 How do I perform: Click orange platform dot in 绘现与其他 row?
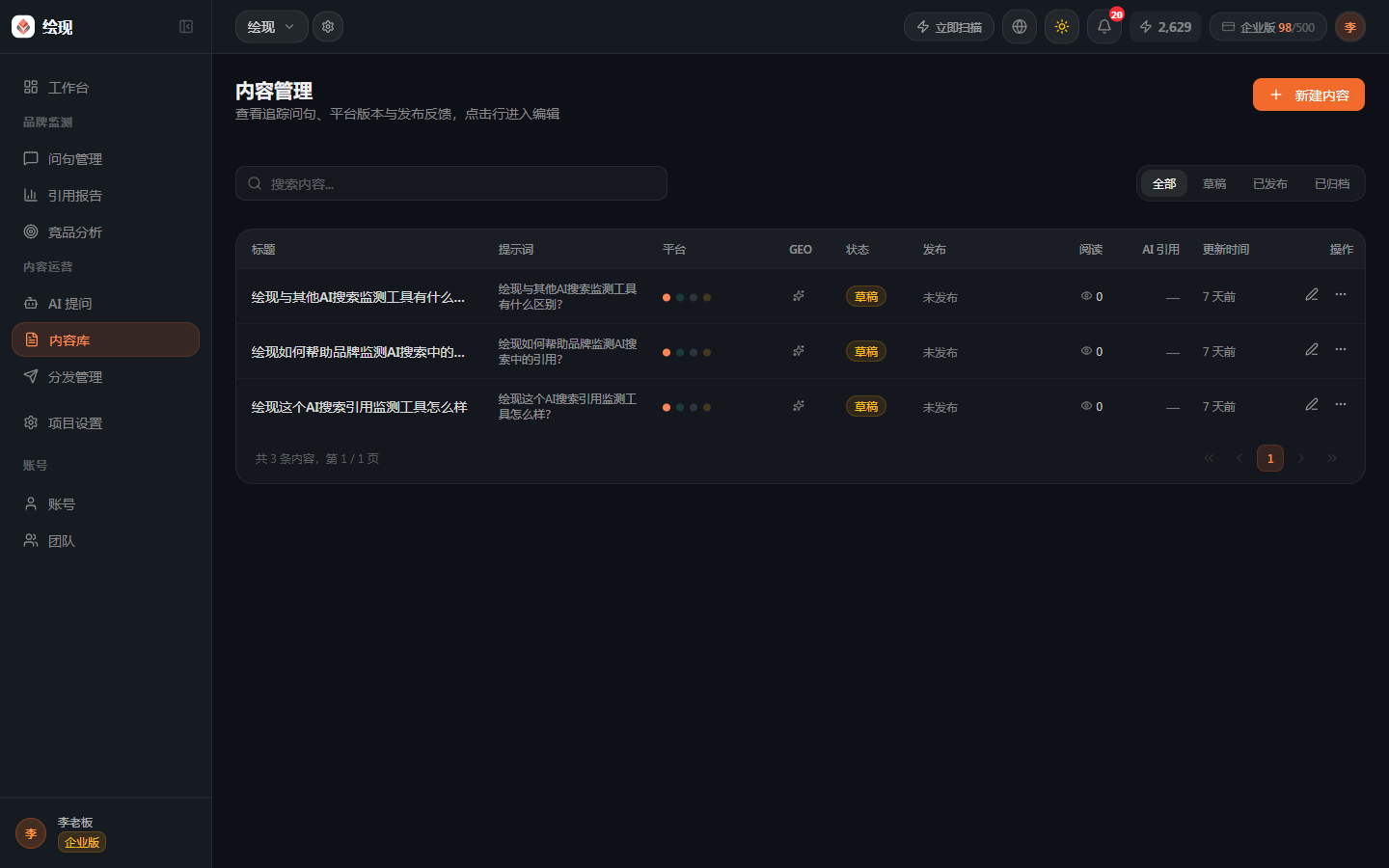(667, 297)
